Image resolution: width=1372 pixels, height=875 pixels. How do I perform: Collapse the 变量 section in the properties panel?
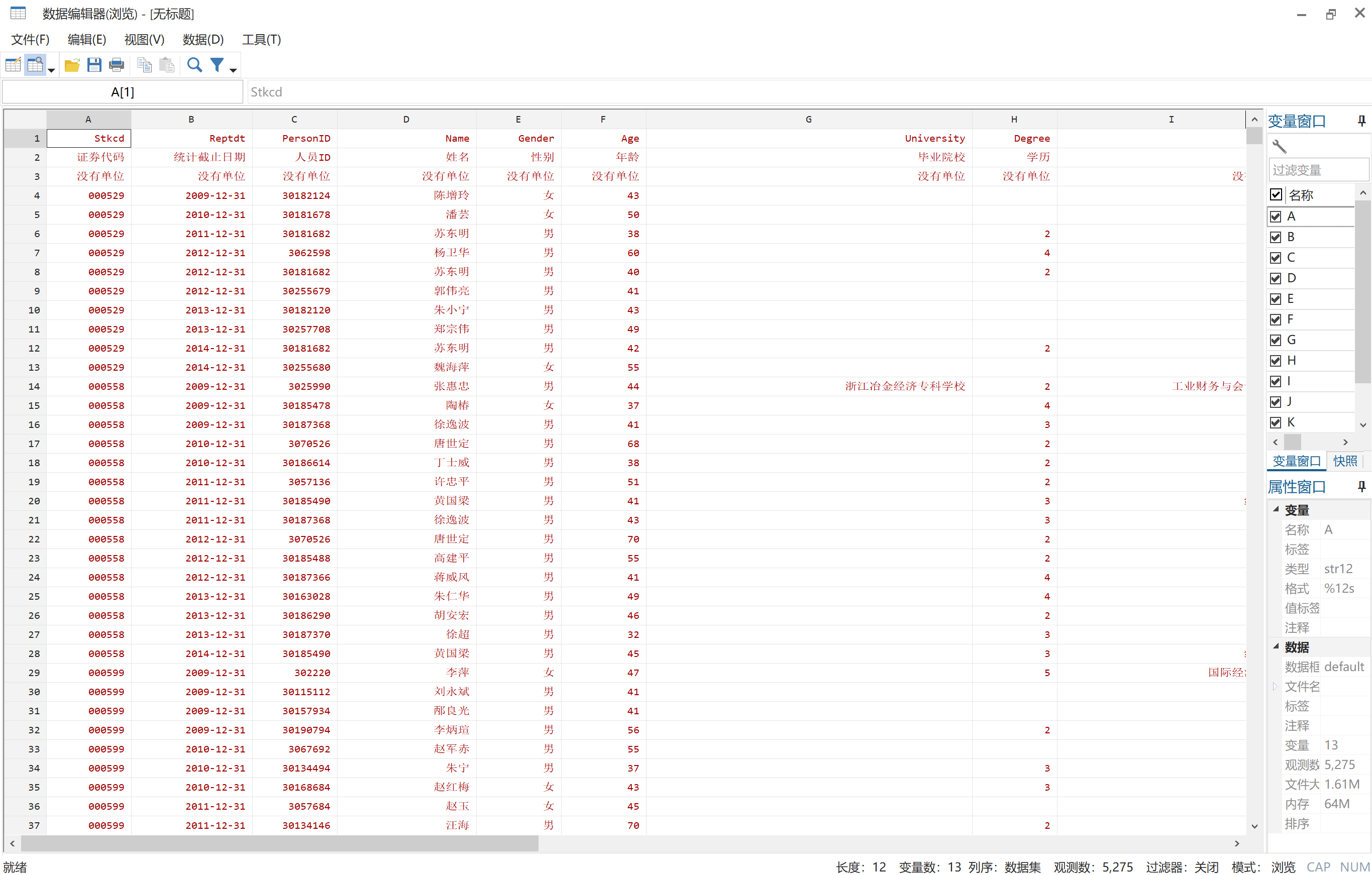click(x=1275, y=509)
